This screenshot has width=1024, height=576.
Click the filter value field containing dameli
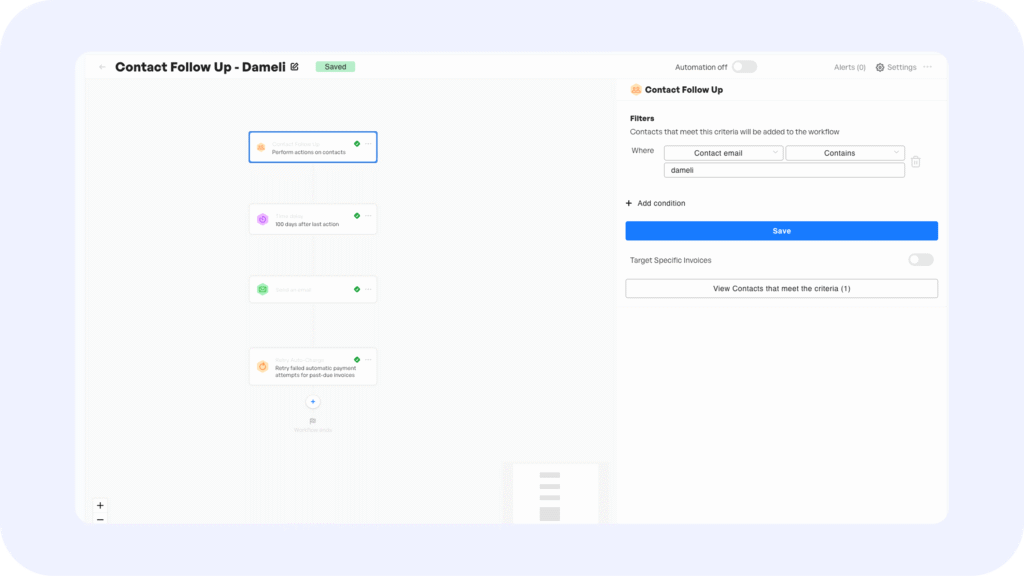784,170
